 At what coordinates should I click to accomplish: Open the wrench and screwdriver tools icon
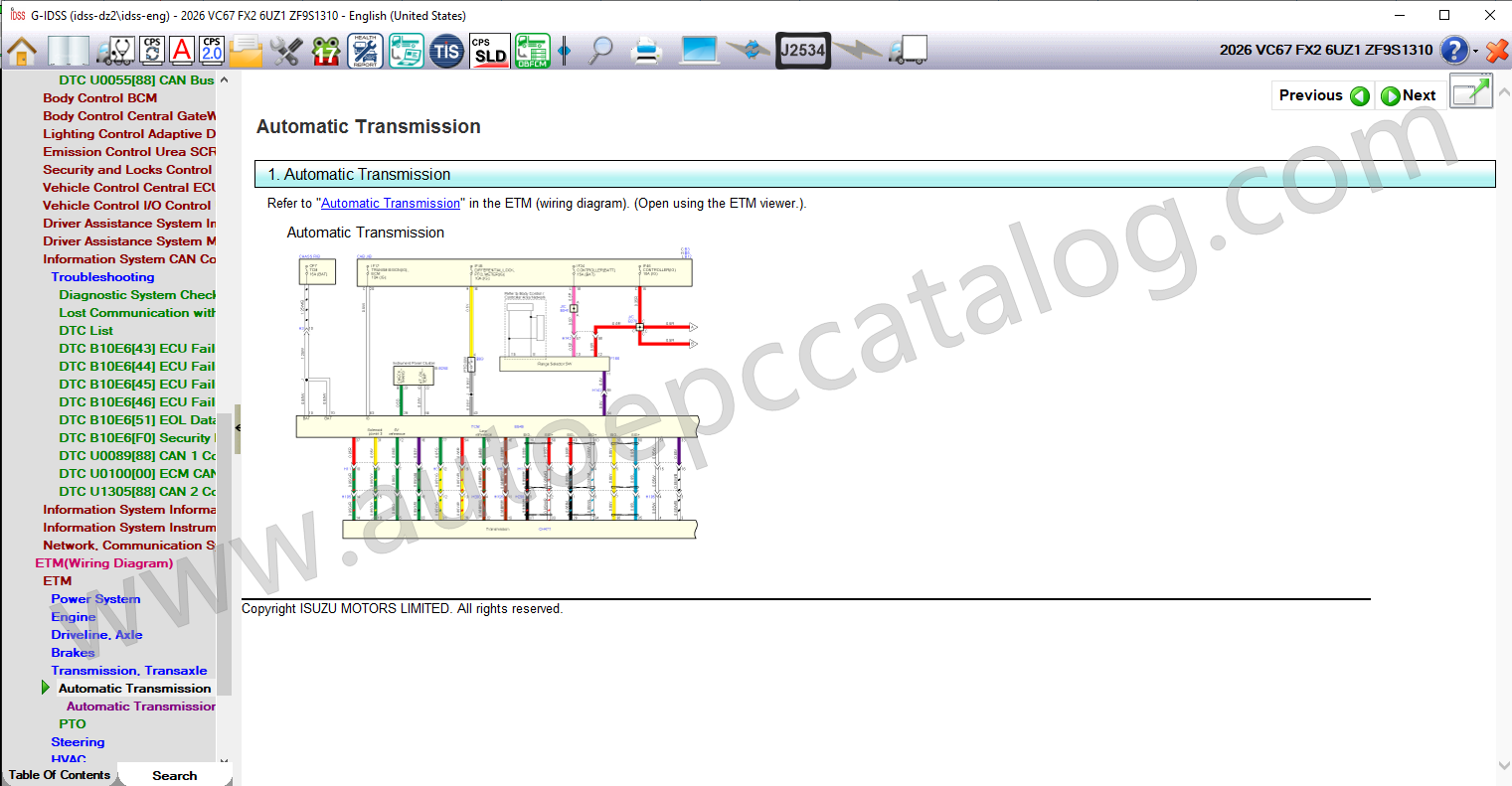286,51
